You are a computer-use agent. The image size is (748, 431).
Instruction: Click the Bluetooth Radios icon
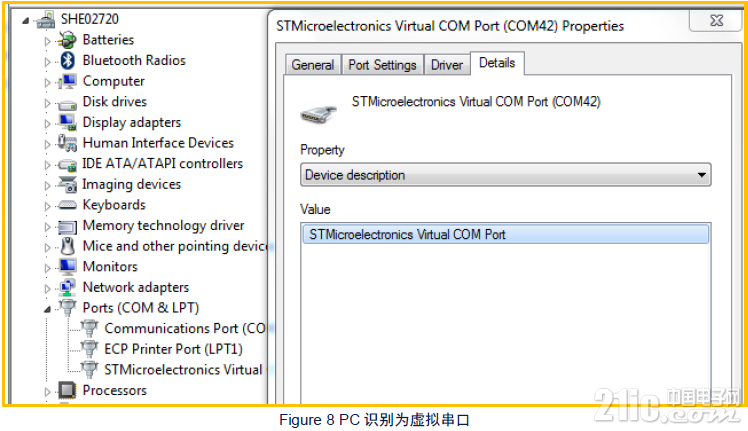(x=68, y=61)
